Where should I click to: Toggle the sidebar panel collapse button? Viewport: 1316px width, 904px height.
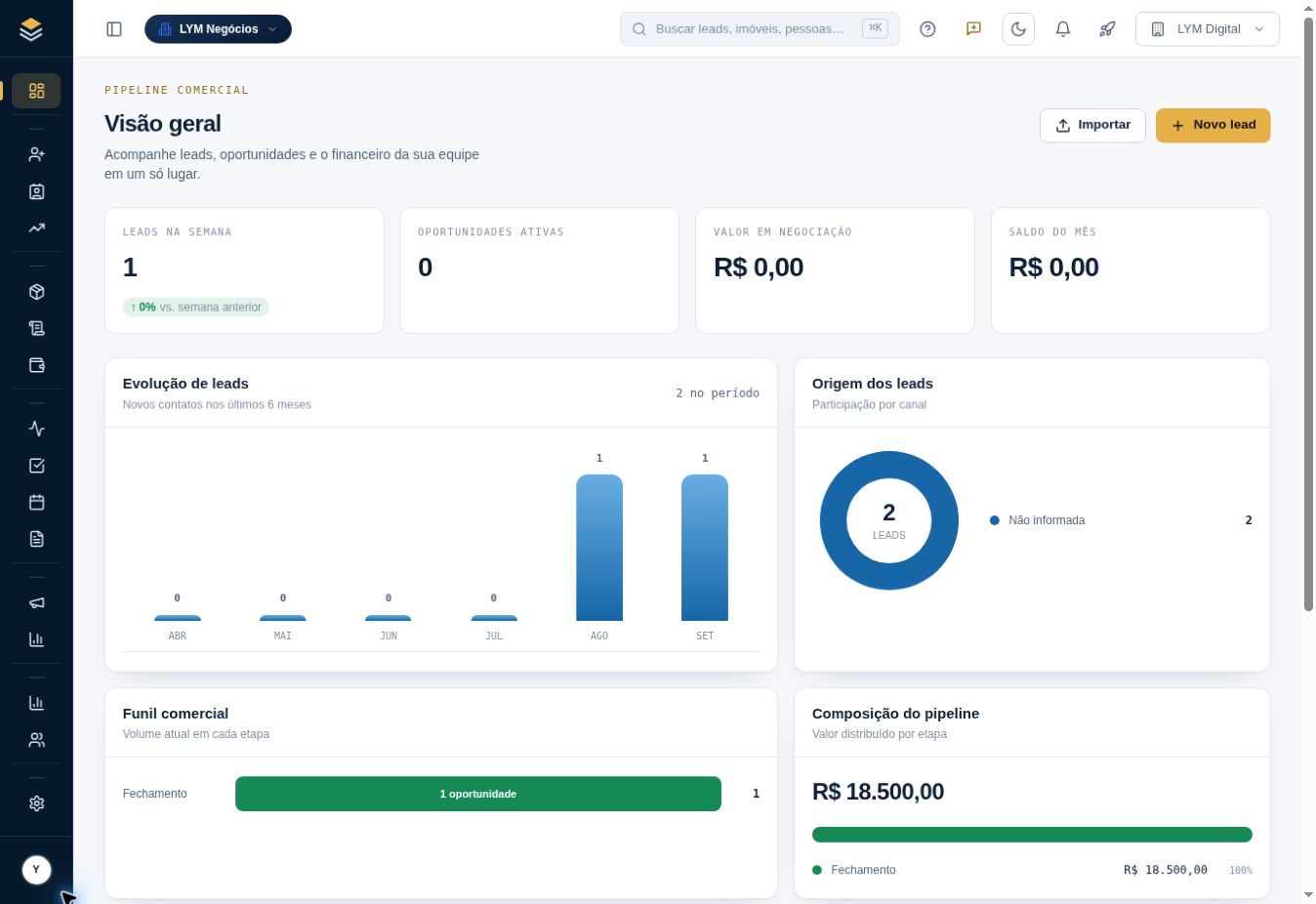coord(114,29)
